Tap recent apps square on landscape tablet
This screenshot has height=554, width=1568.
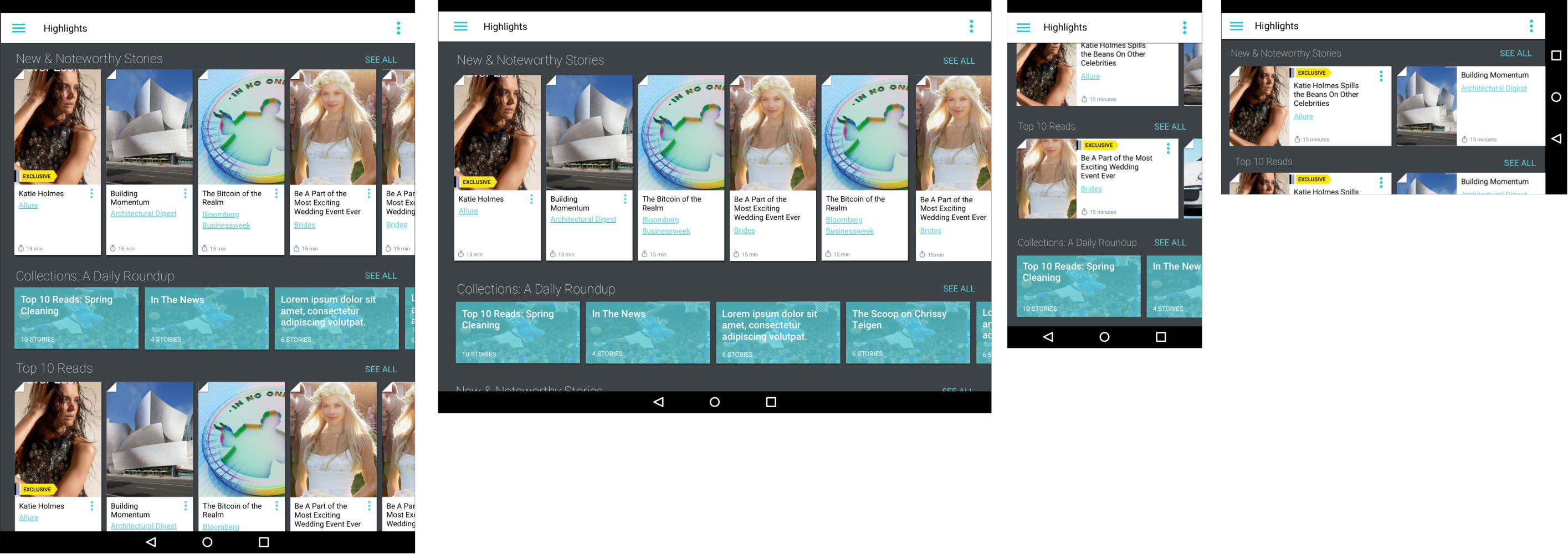(771, 402)
